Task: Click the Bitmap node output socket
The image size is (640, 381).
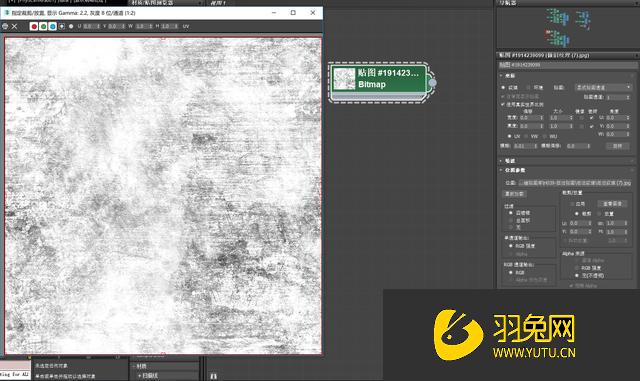Action: [x=432, y=83]
